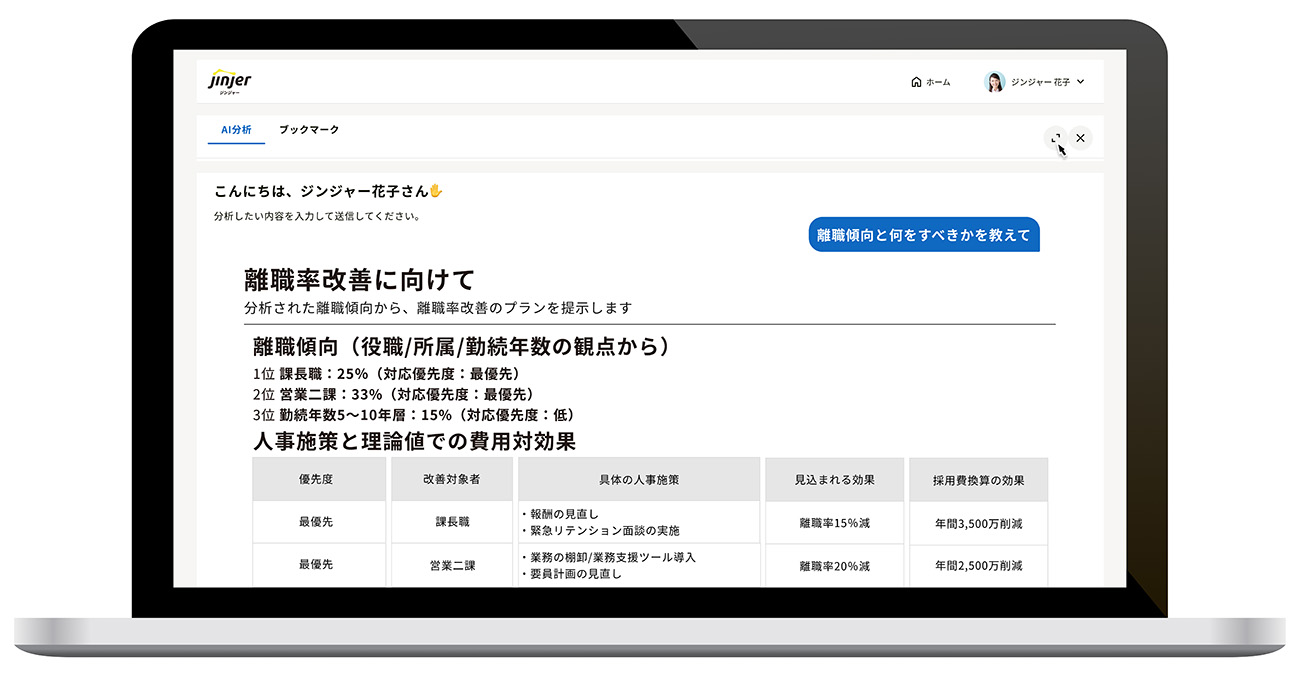Click the user avatar photo
Screen dimensions: 1300x681
pos(994,82)
